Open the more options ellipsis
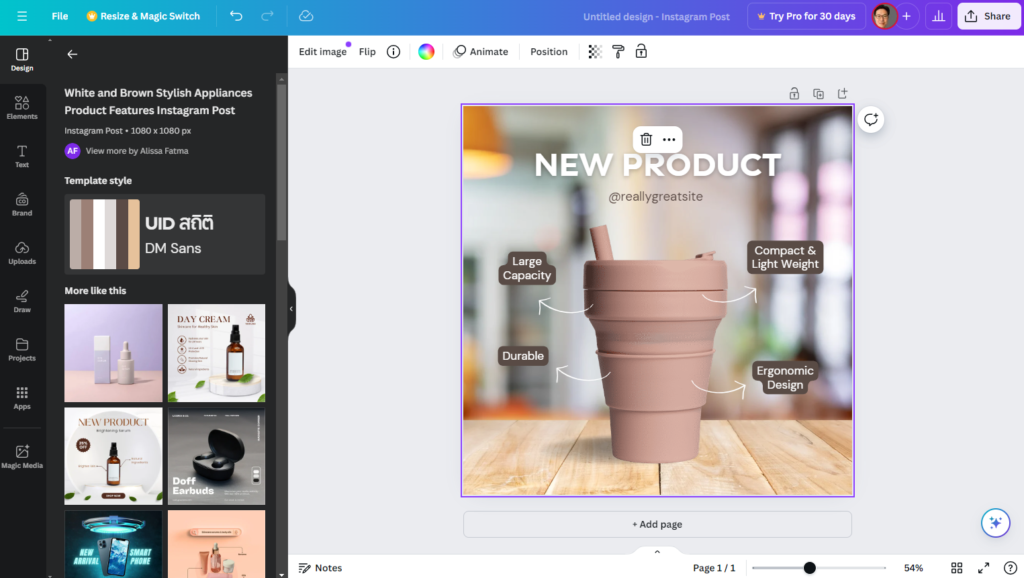 pyautogui.click(x=669, y=139)
